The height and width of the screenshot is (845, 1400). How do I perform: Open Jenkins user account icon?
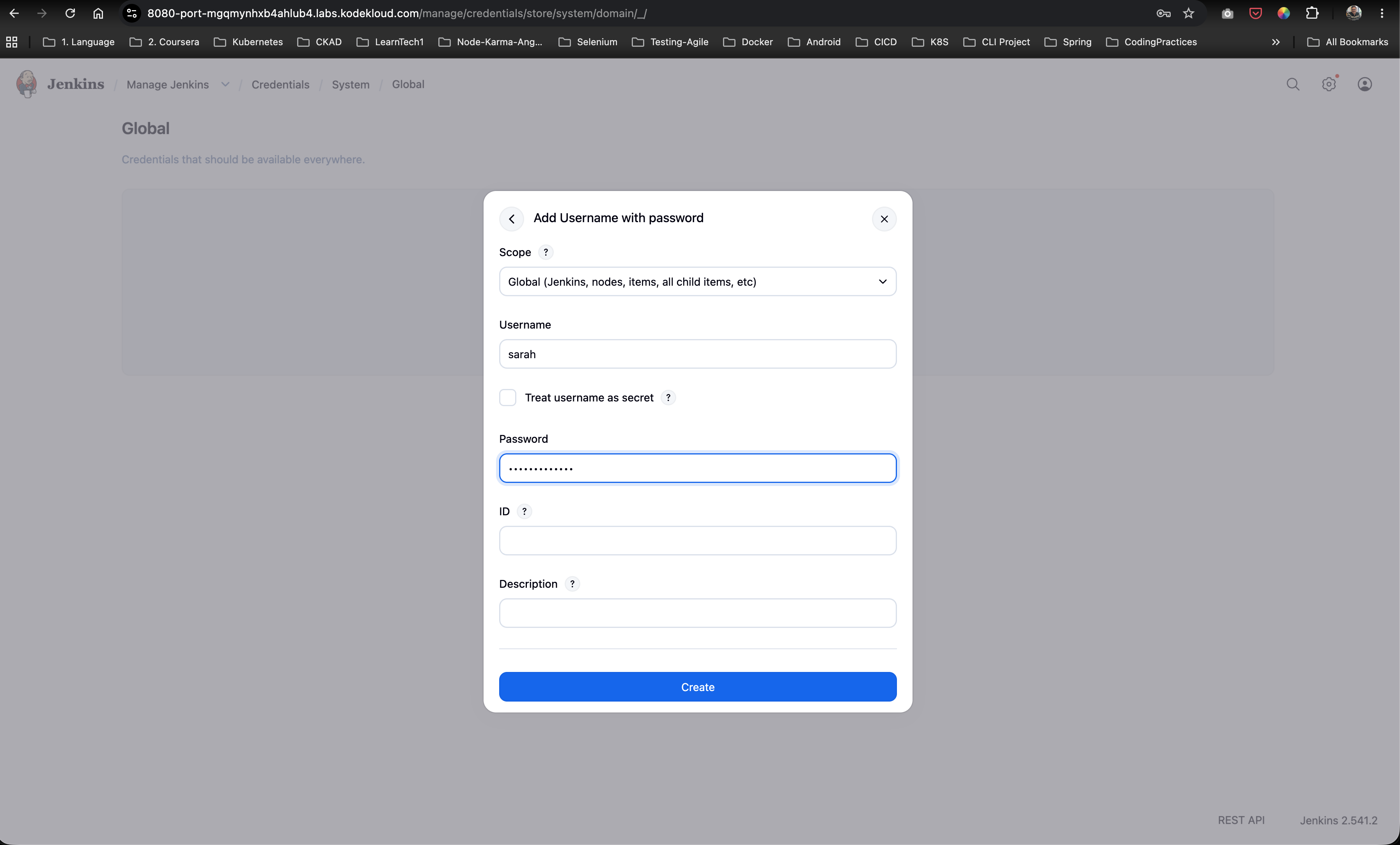click(1365, 84)
